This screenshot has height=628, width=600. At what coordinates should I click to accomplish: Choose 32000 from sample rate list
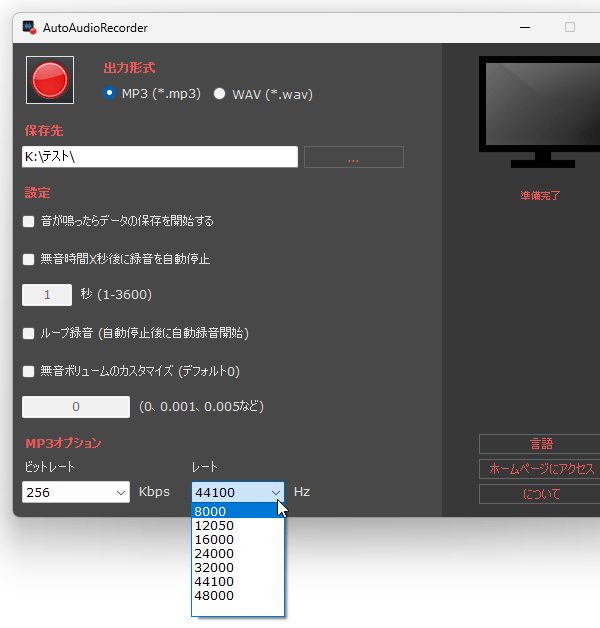tap(238, 568)
